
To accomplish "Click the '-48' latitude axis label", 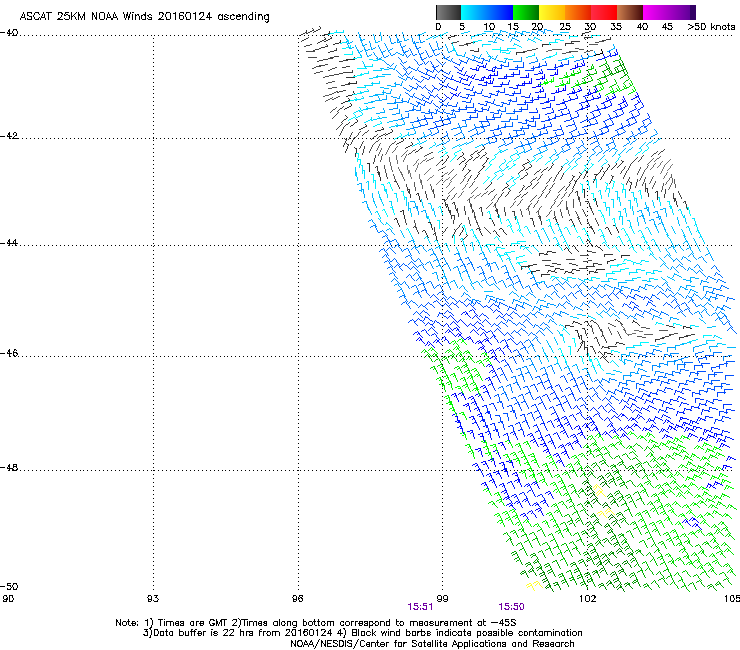I will 9,467.
